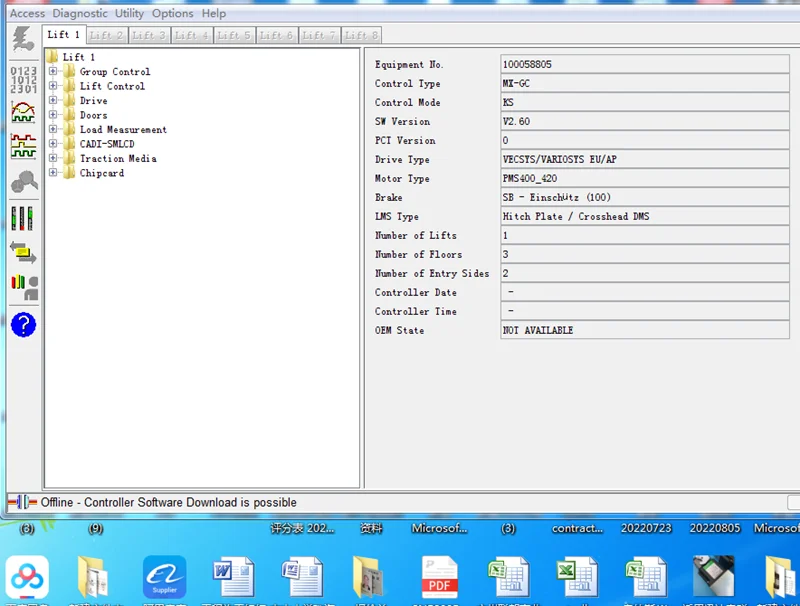
Task: Select the Lift 1 root tree item
Action: (79, 57)
